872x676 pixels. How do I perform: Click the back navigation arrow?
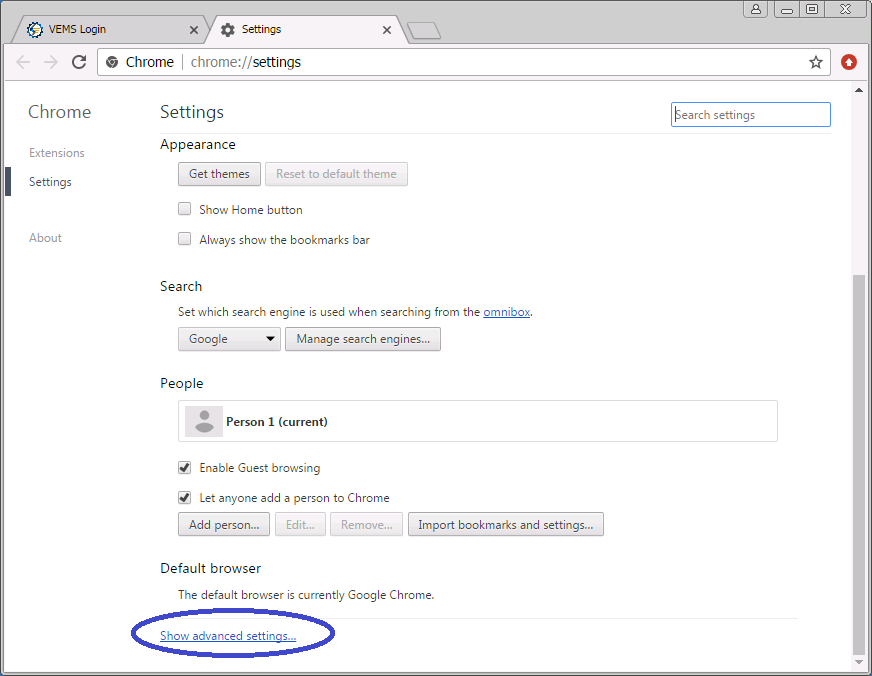point(24,62)
